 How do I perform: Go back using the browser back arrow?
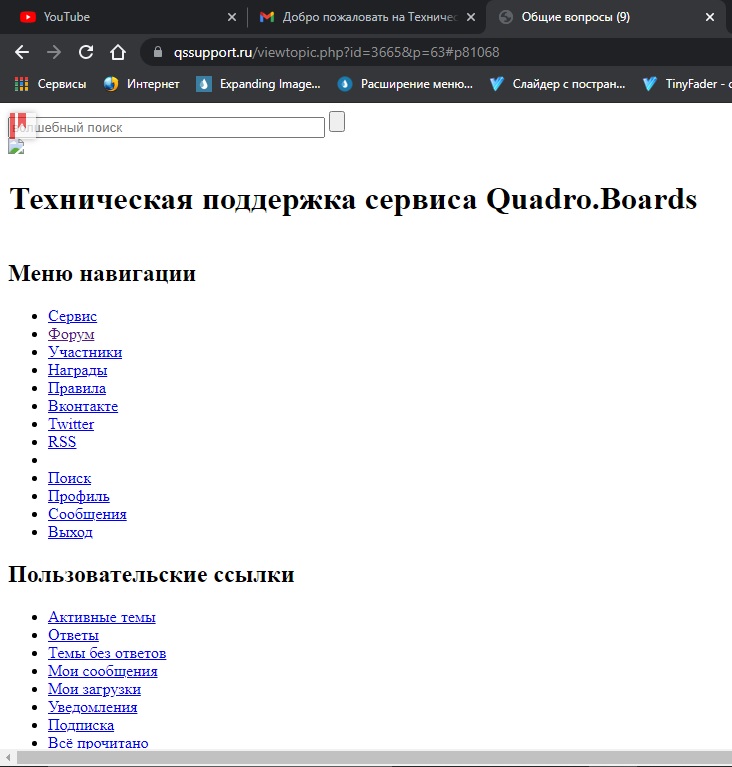coord(22,52)
